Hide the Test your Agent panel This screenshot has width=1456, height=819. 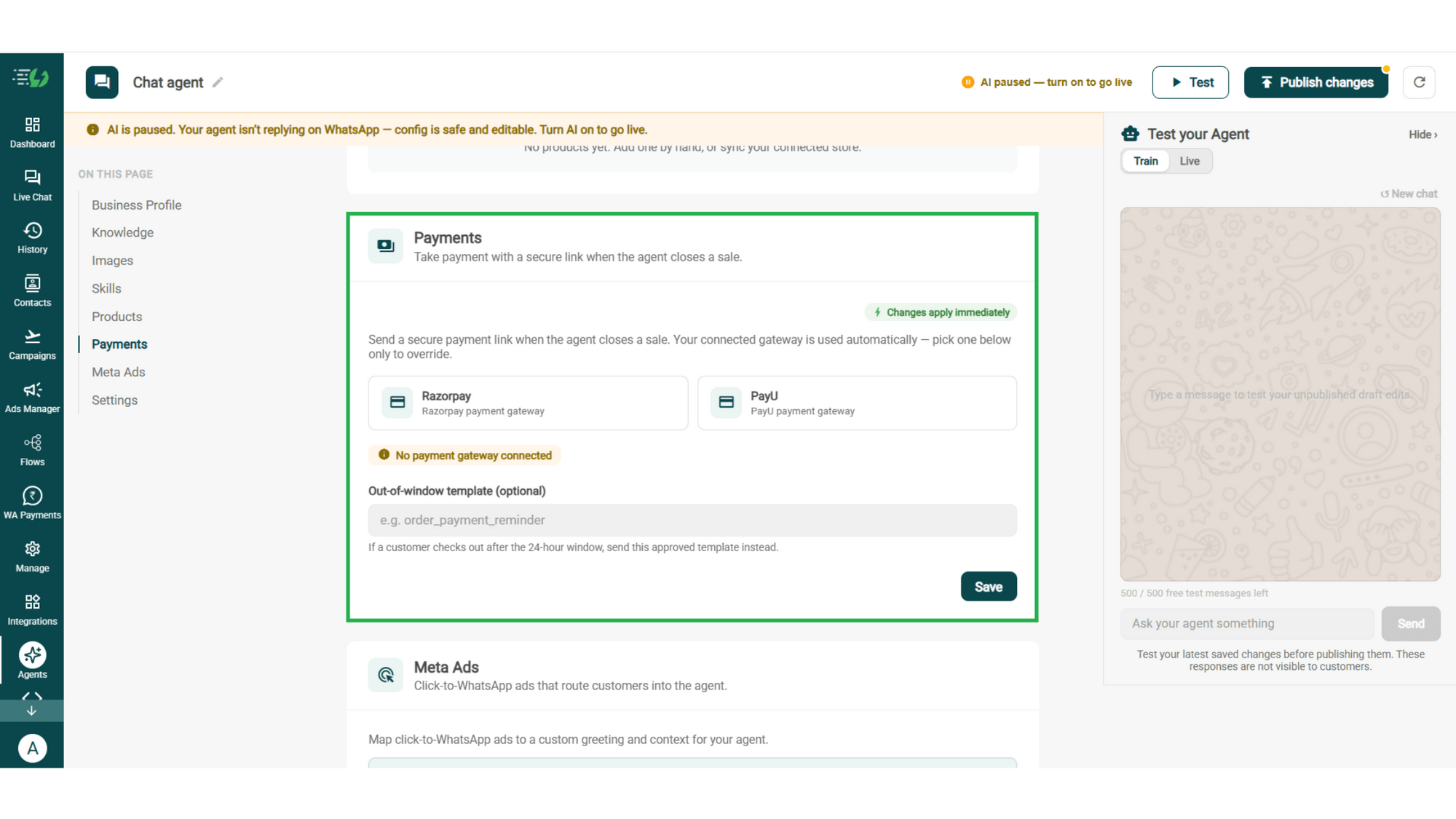[1423, 135]
